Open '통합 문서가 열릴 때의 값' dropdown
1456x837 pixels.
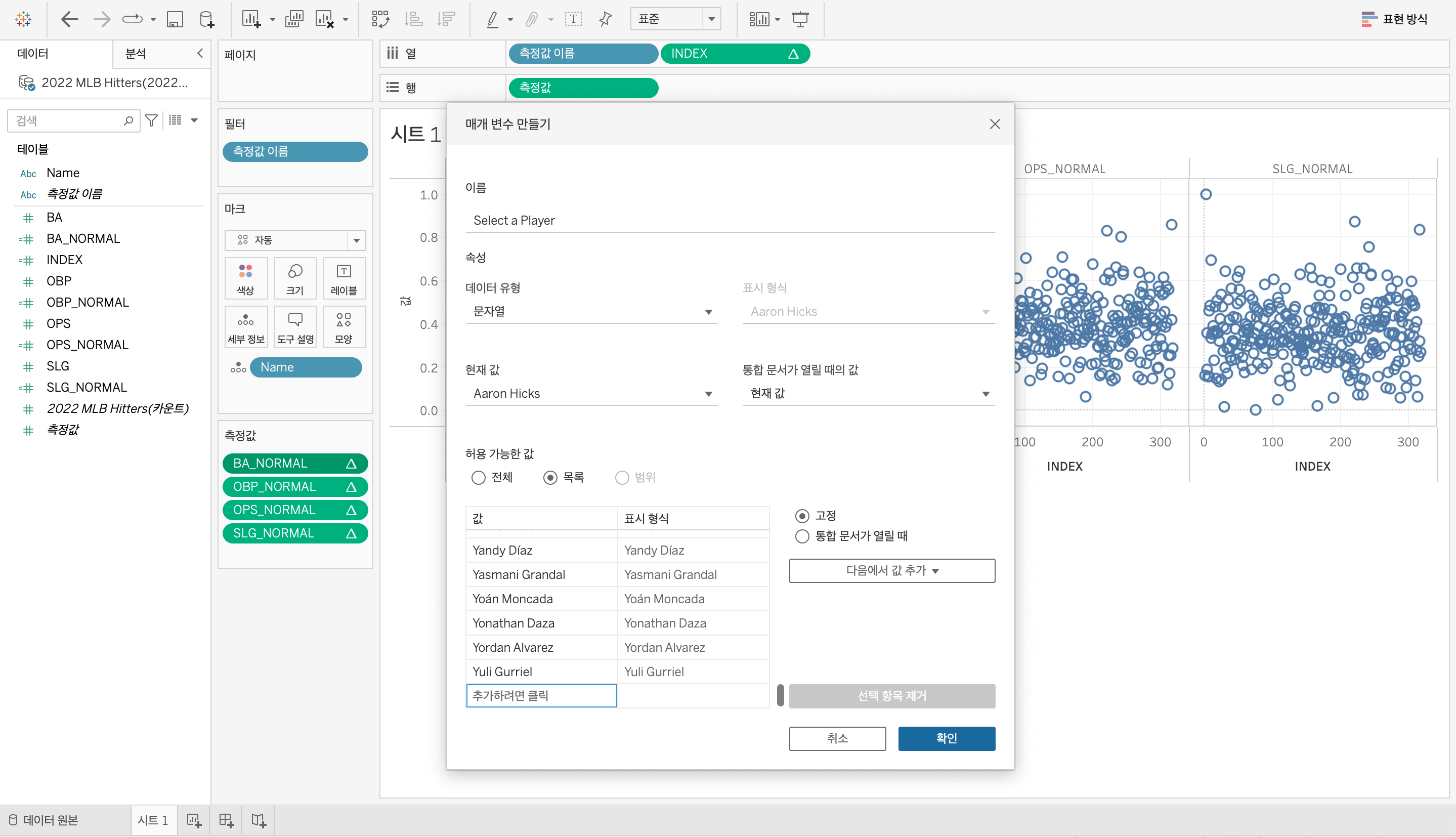pyautogui.click(x=868, y=394)
